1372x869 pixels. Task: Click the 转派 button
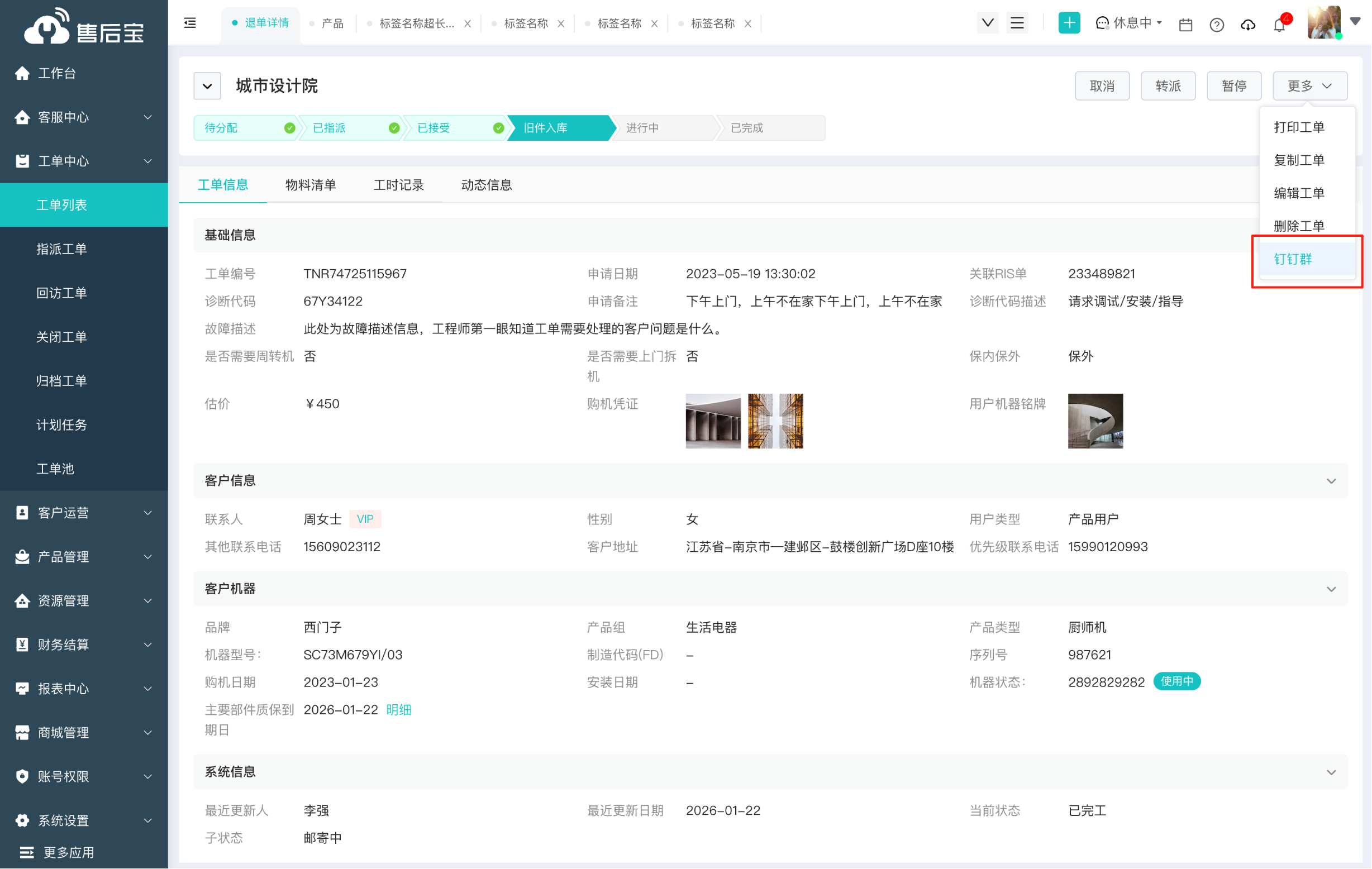click(x=1168, y=86)
